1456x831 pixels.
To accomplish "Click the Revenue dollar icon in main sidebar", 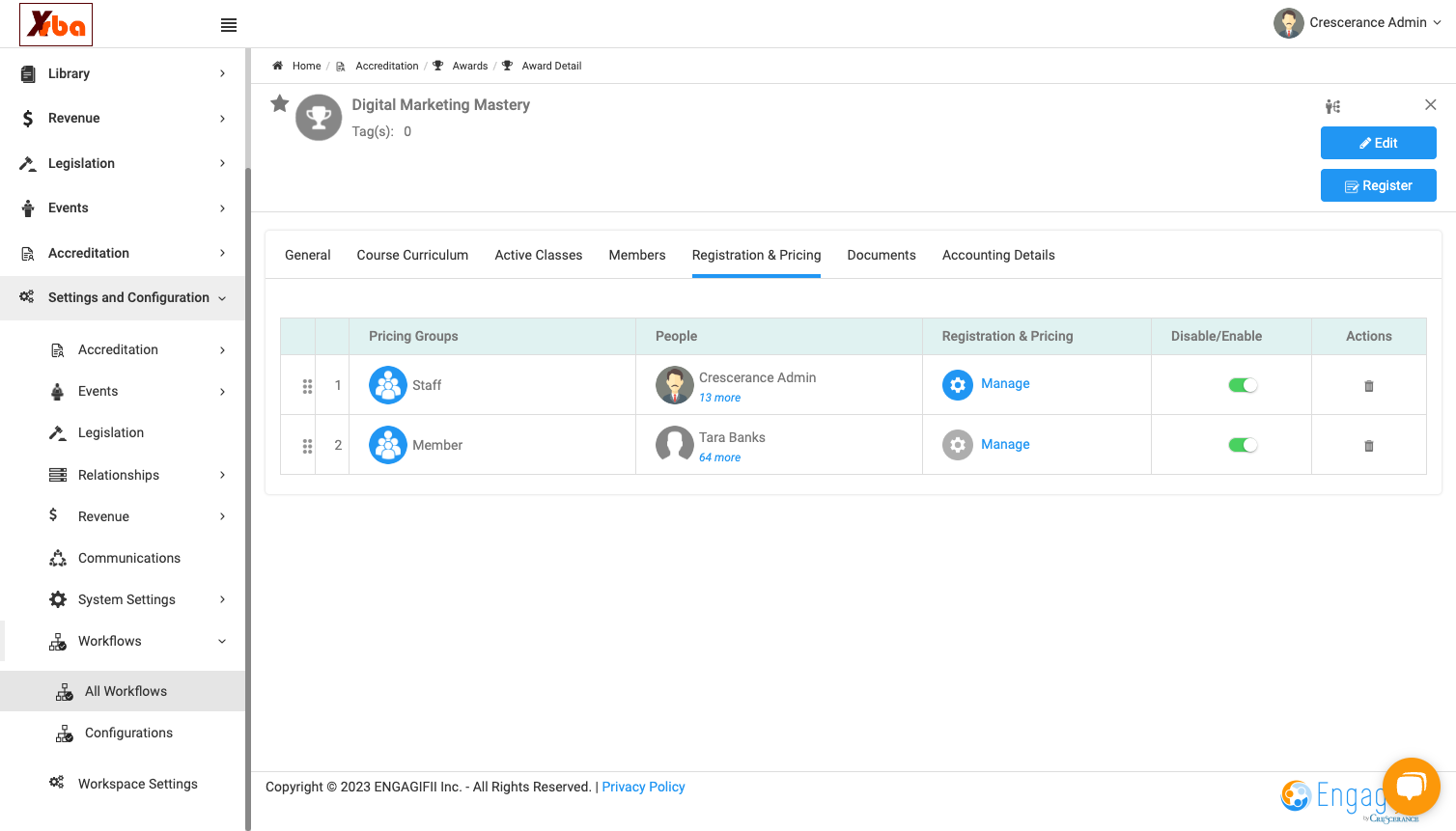I will (x=28, y=118).
